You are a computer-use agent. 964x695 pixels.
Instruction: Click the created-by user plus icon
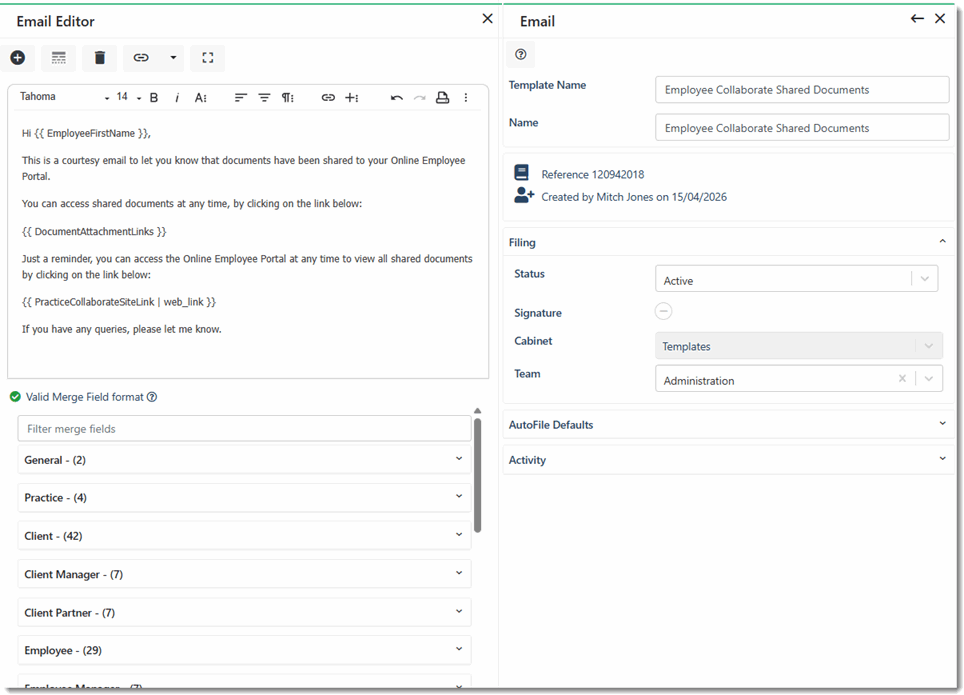pyautogui.click(x=524, y=196)
